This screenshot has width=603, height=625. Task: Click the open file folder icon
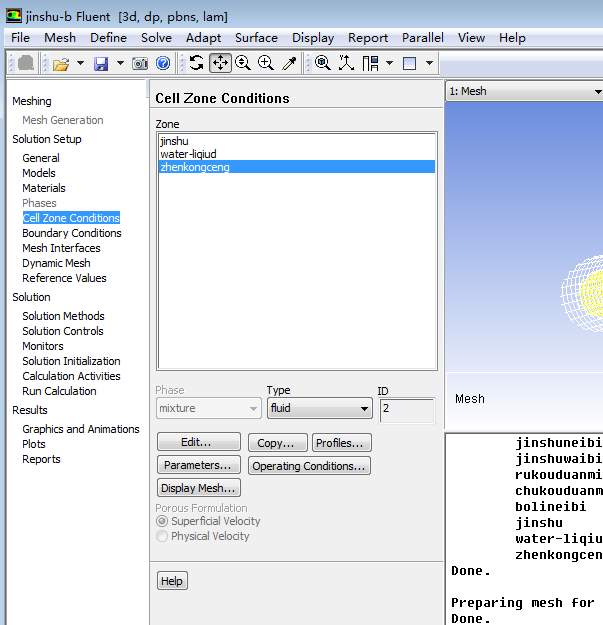coord(61,63)
